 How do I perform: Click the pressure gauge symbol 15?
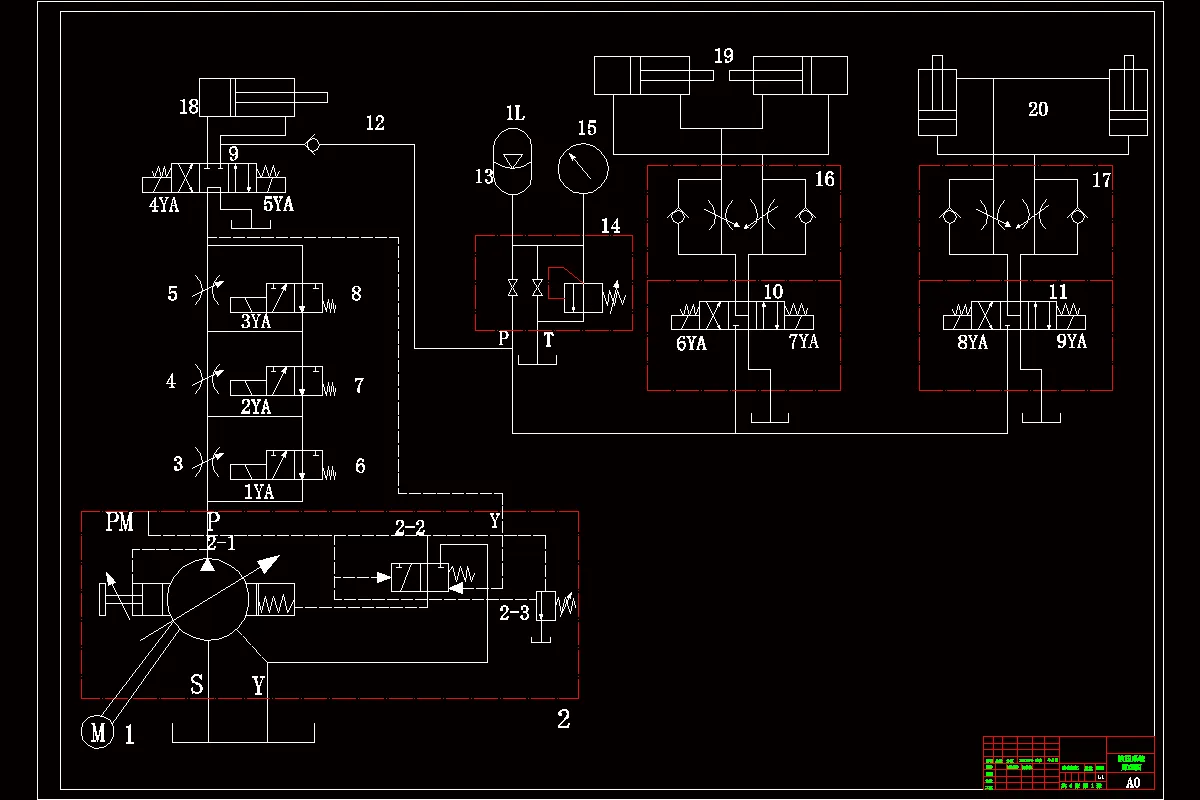point(584,168)
